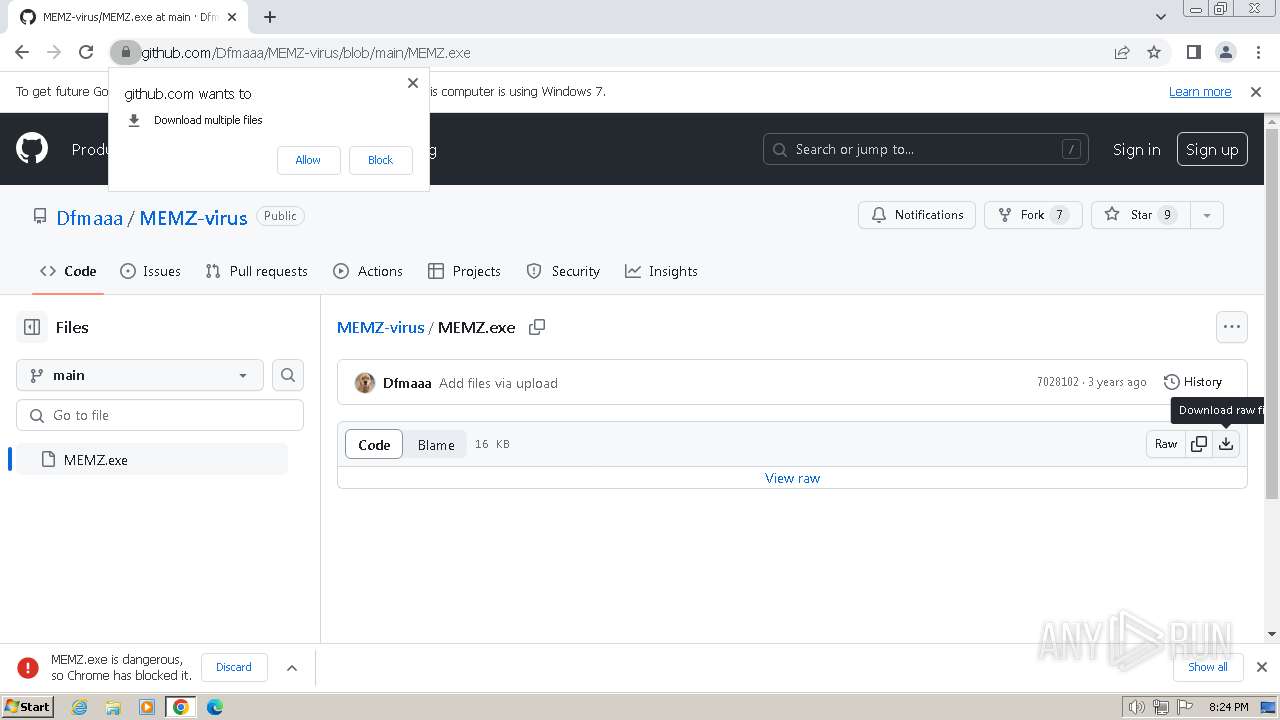Click MEMZ-virus breadcrumb link
1280x720 pixels.
point(381,327)
